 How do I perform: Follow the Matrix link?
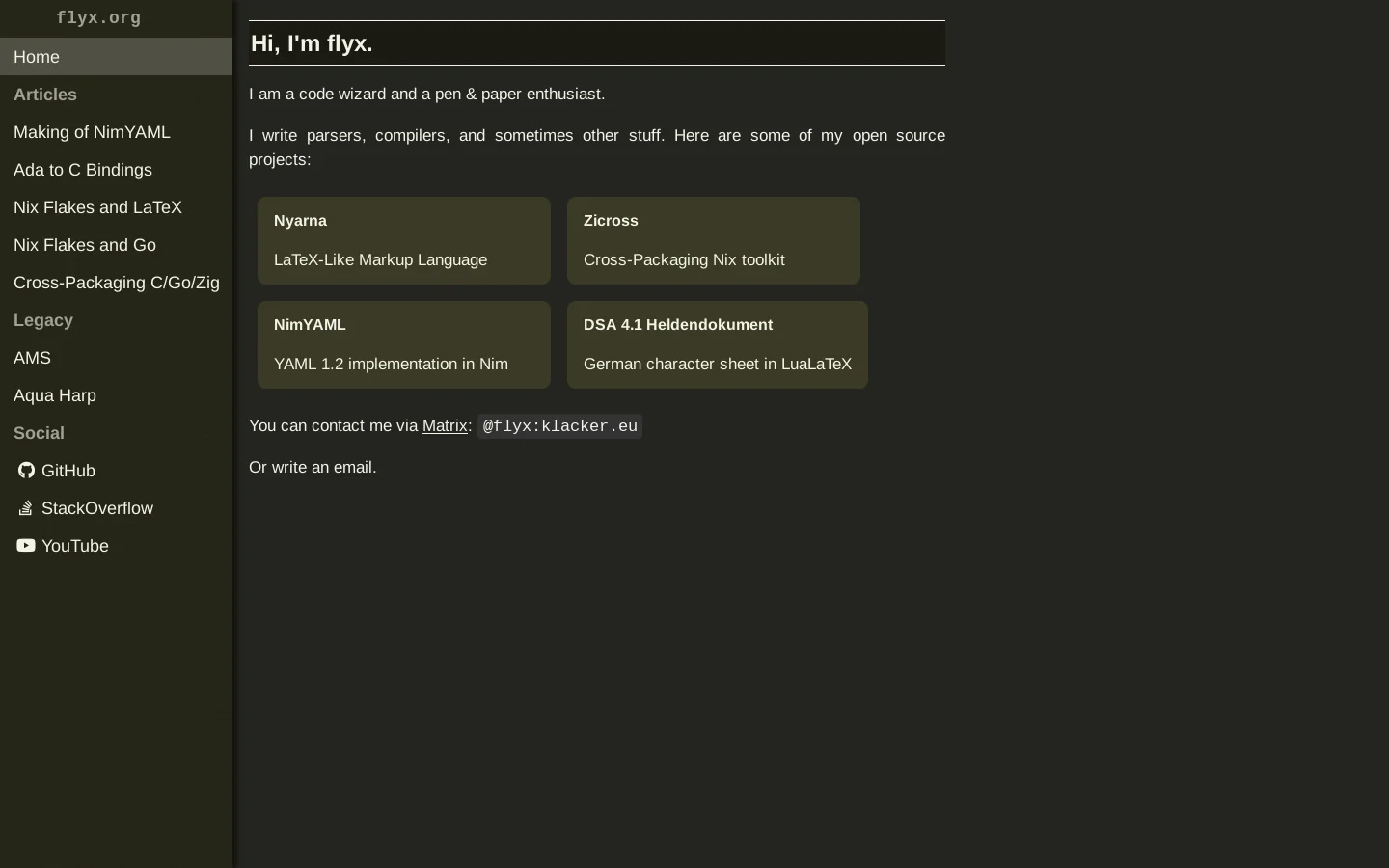(445, 425)
